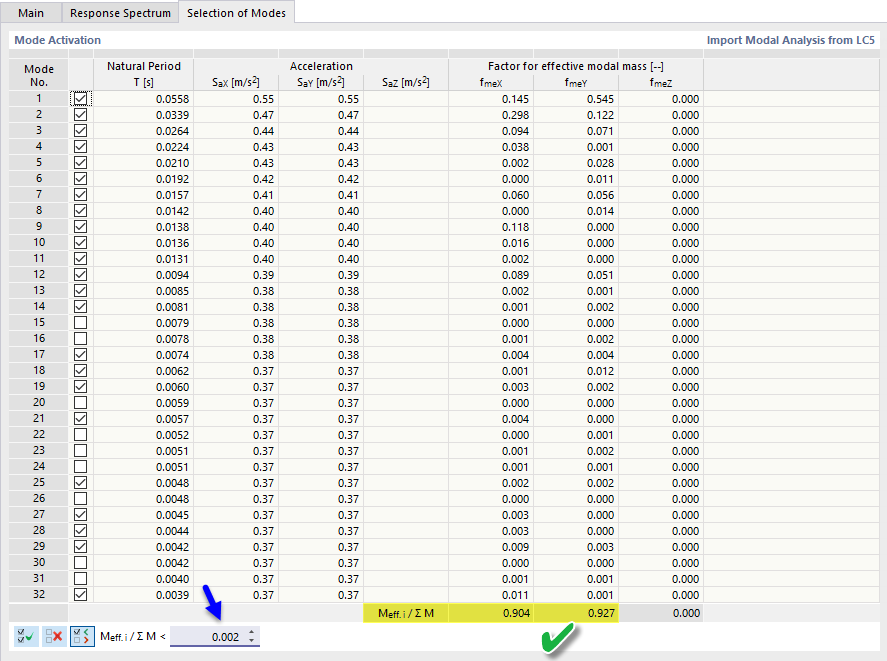Viewport: 887px width, 661px height.
Task: Increase Meff threshold with up arrow
Action: 251,631
